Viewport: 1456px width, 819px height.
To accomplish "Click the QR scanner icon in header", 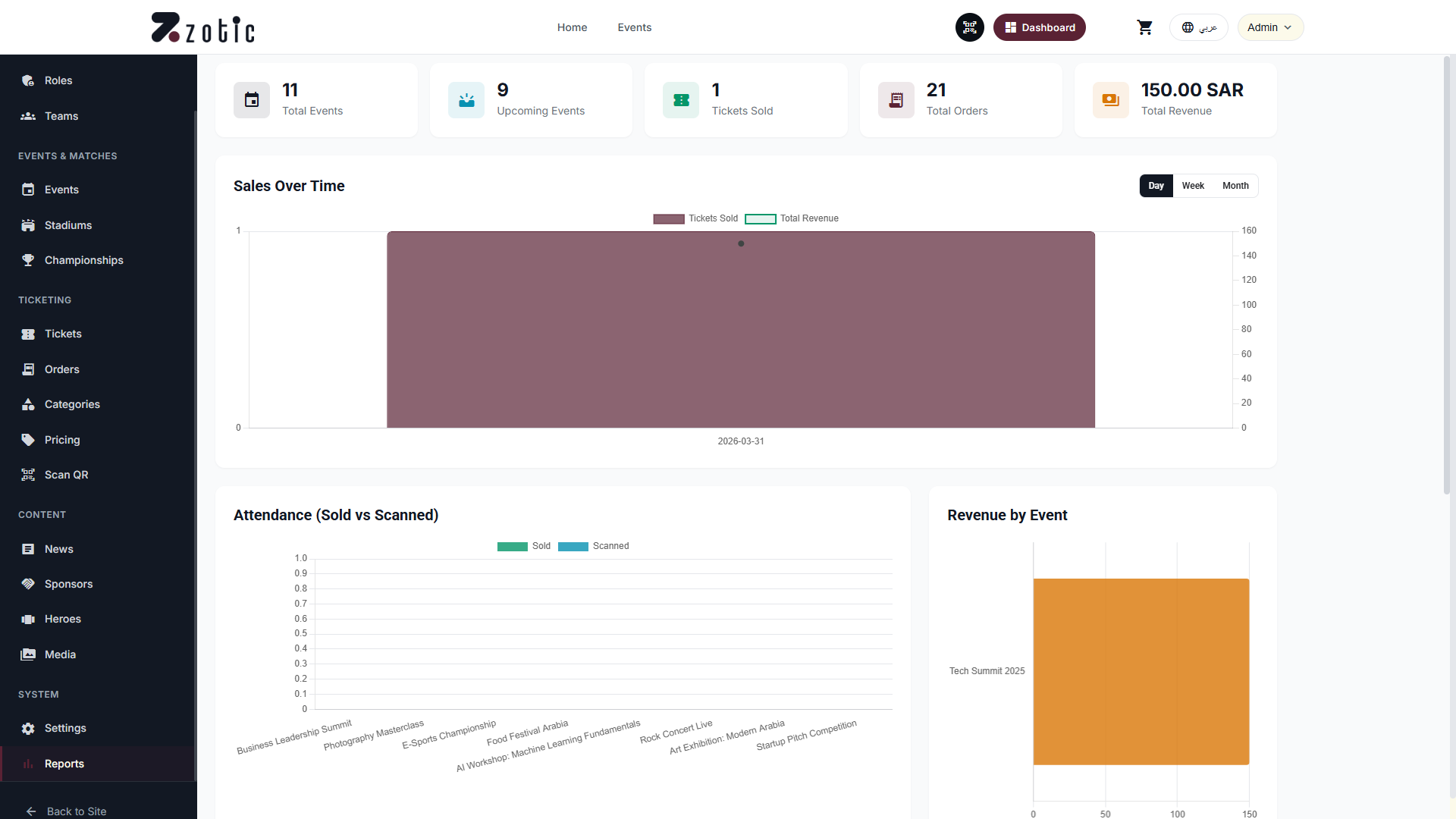I will tap(969, 27).
